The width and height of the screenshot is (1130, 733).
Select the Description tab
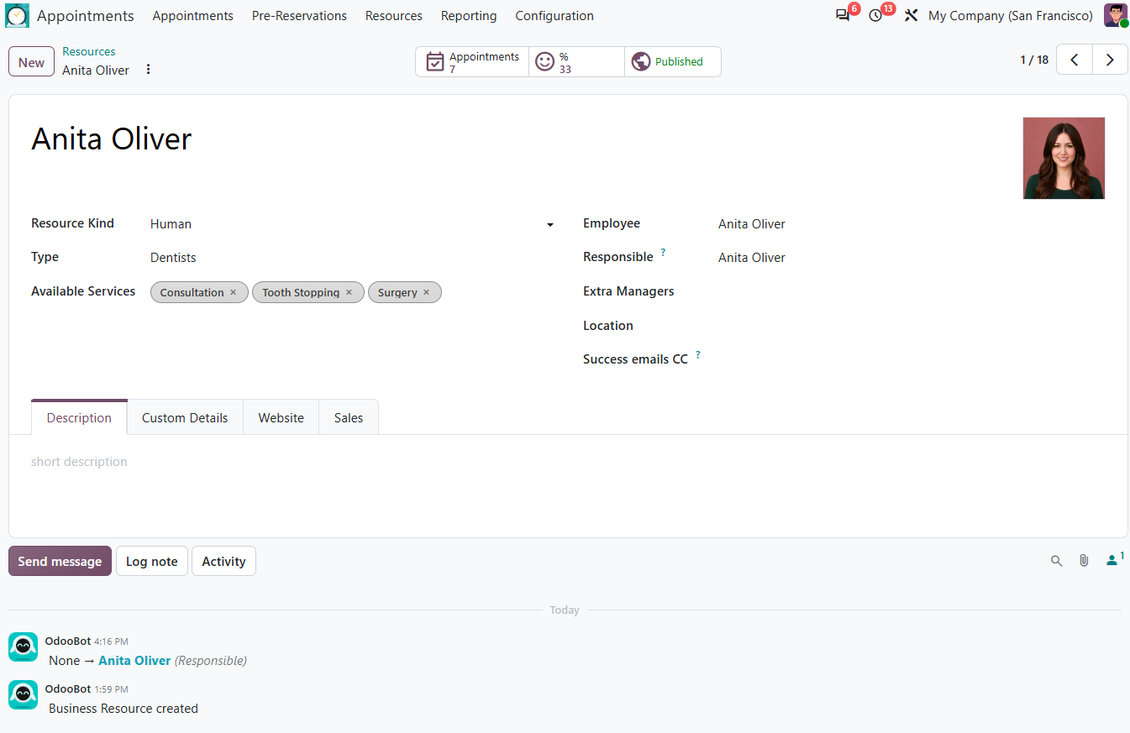[79, 418]
